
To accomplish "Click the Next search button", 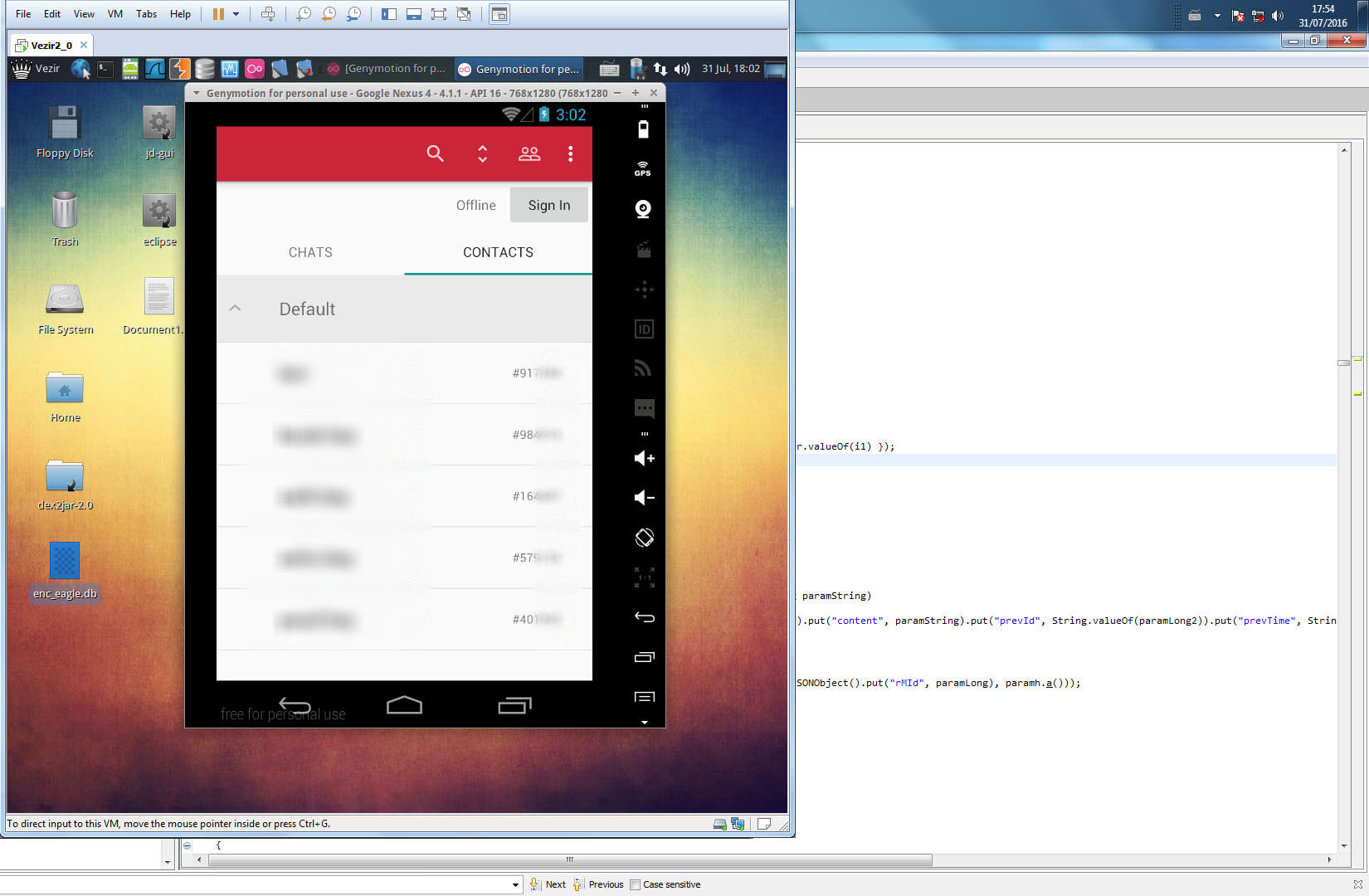I will click(548, 884).
